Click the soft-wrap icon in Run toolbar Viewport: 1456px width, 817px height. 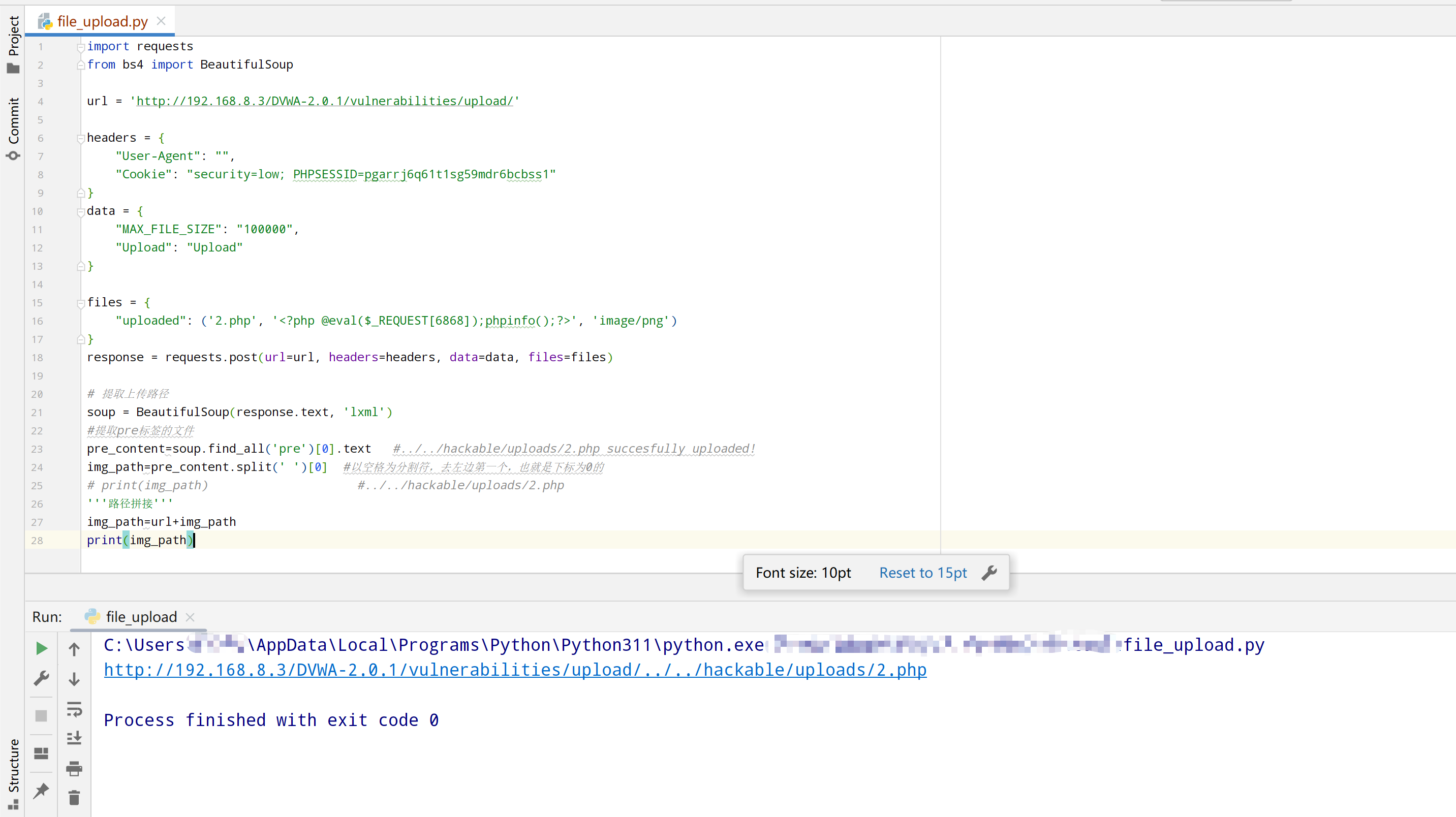74,709
